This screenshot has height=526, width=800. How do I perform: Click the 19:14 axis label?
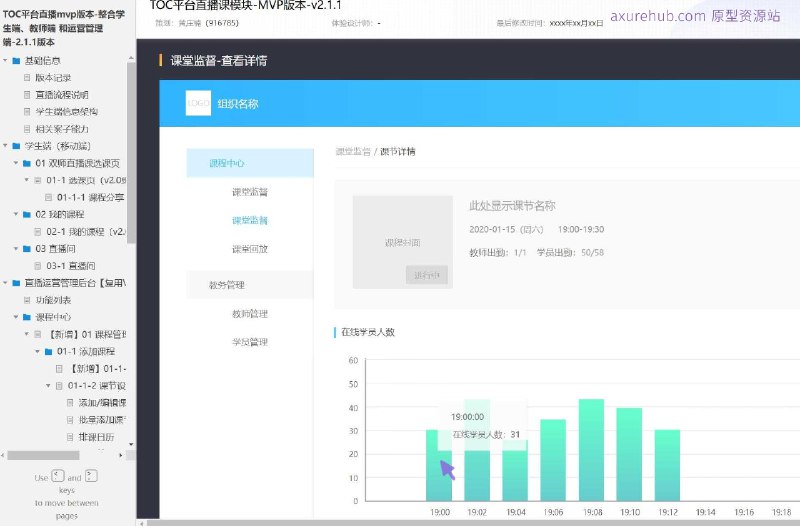(706, 512)
